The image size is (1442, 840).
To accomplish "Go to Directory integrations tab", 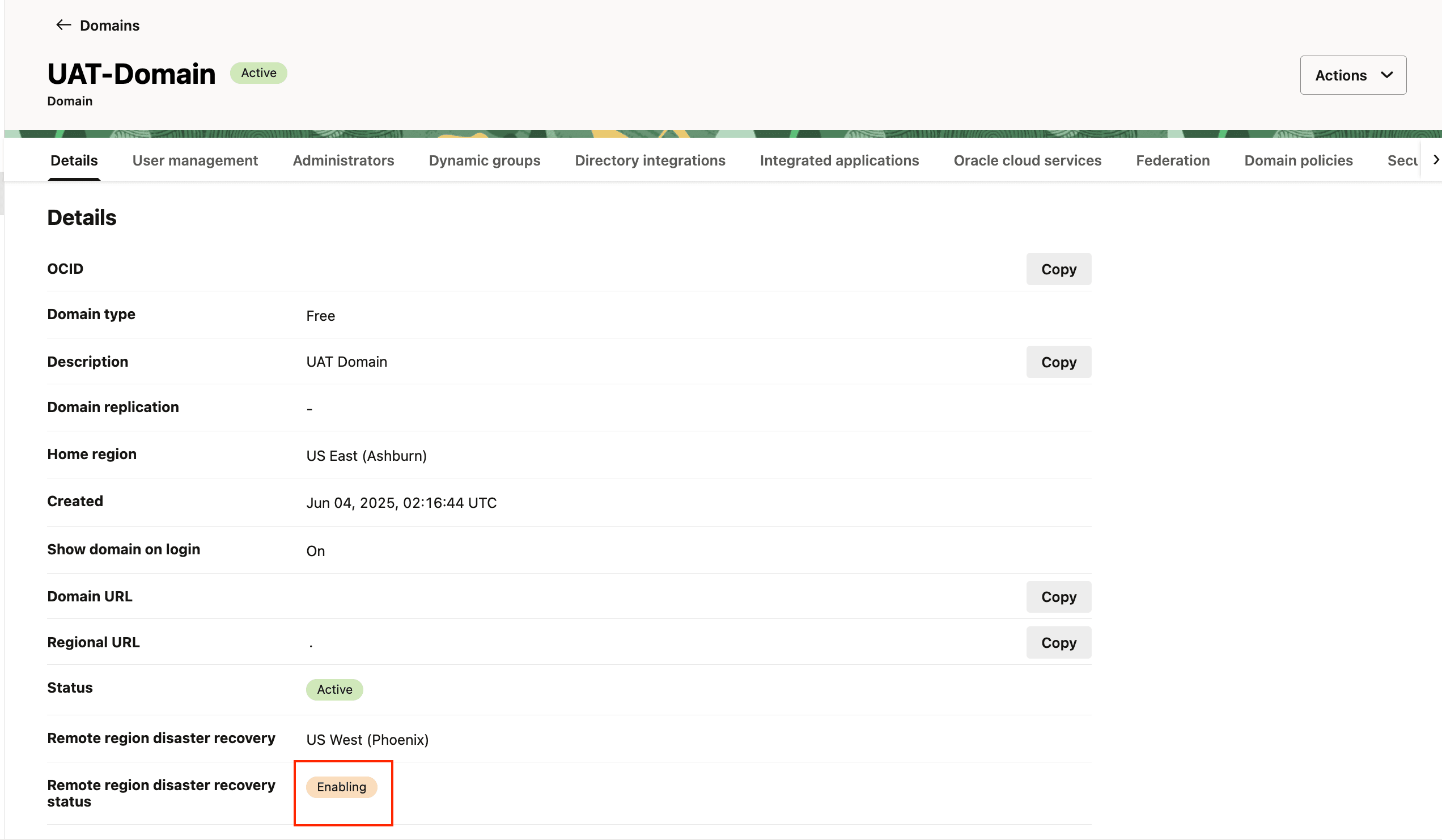I will [x=650, y=161].
